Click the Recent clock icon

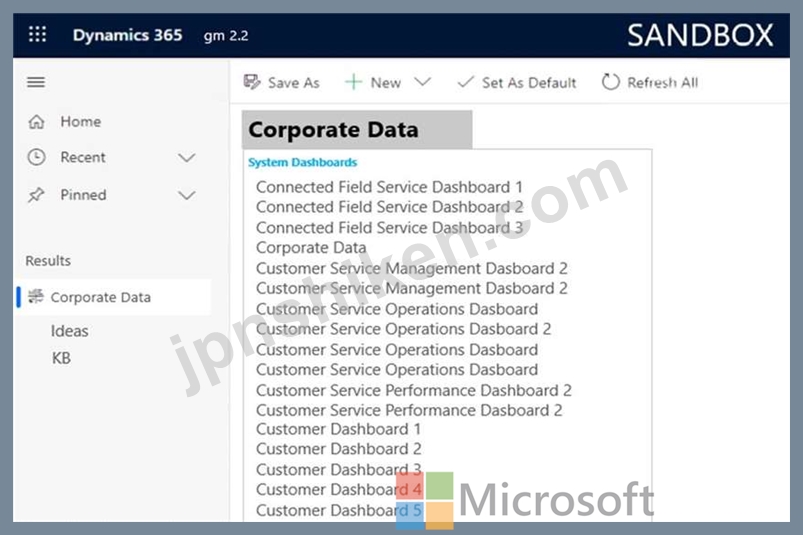tap(36, 157)
